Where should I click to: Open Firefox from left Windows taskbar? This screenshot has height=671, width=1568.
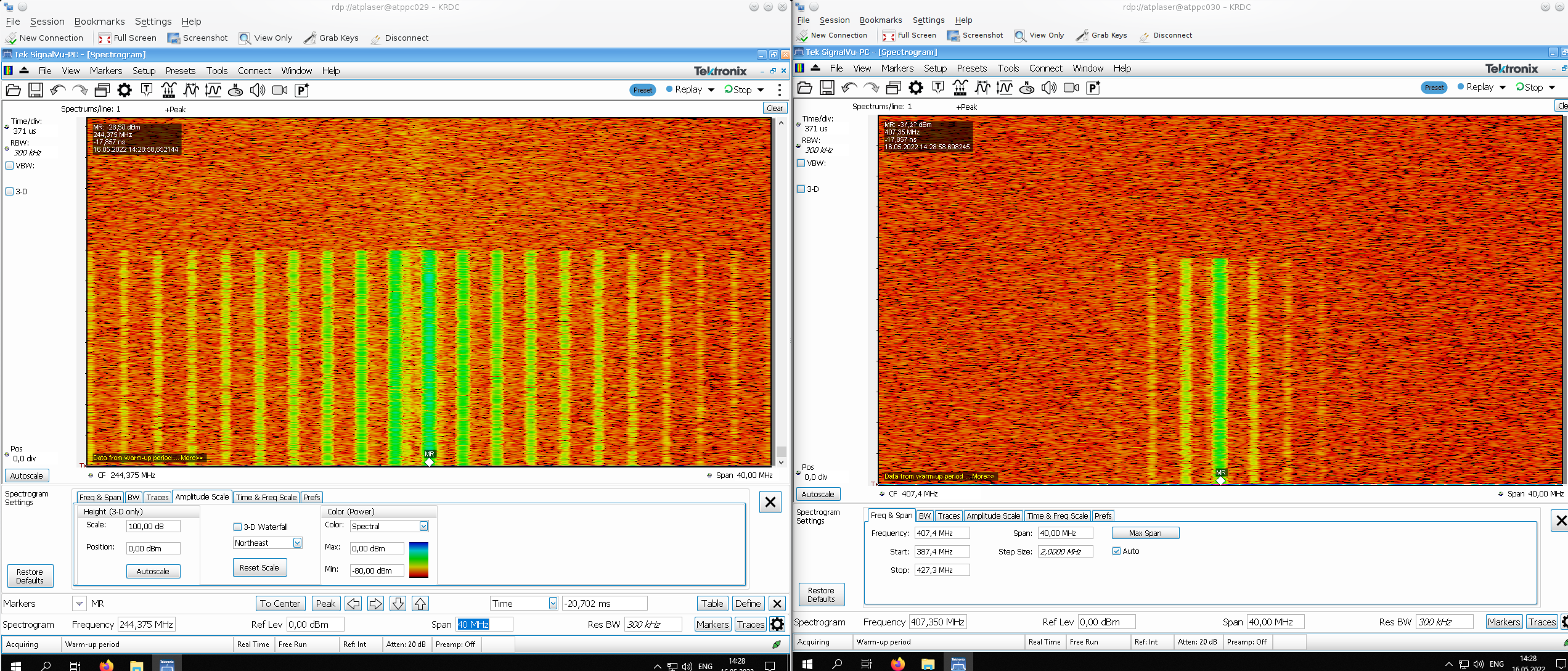pyautogui.click(x=106, y=665)
